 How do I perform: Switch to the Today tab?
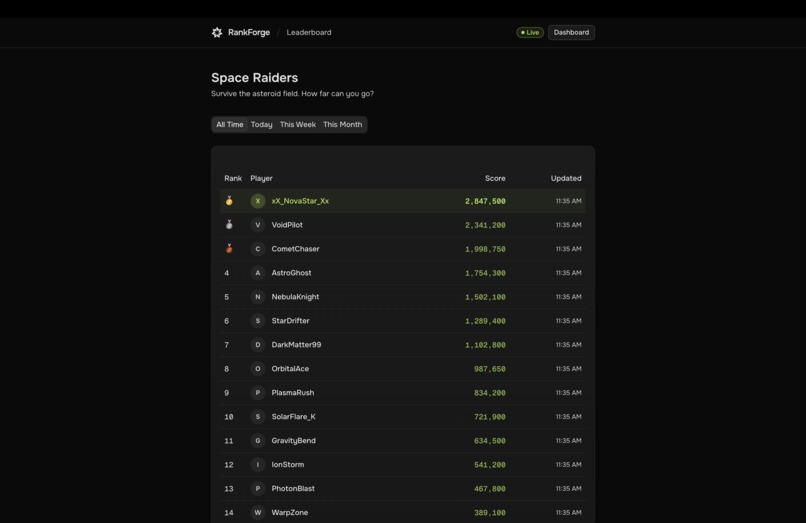(x=262, y=124)
